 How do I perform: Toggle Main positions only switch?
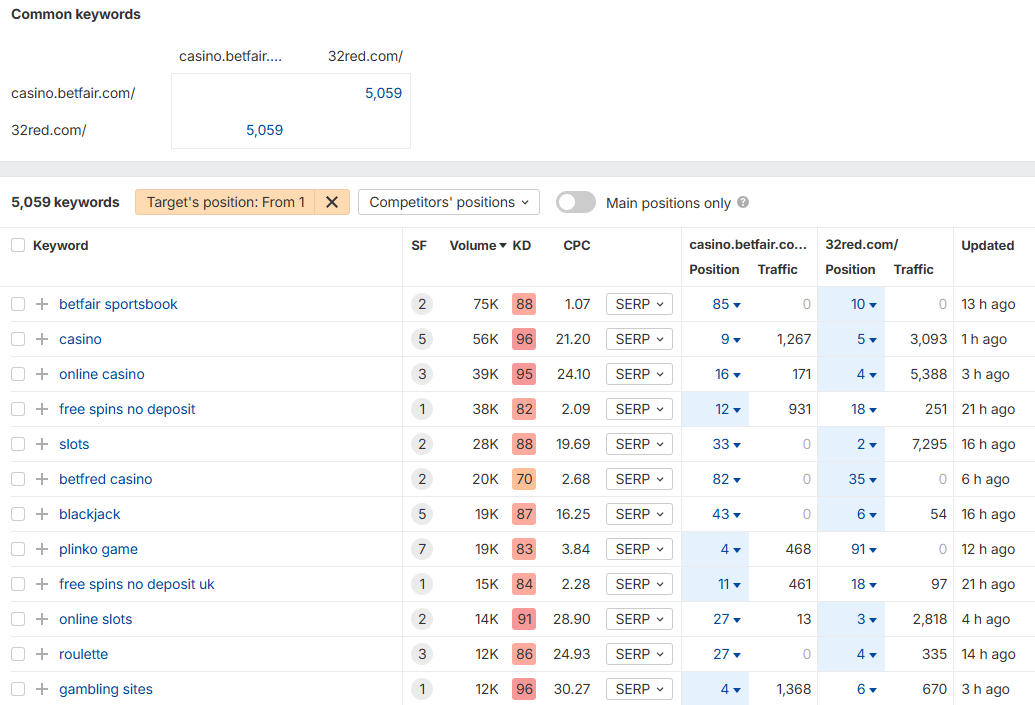575,202
